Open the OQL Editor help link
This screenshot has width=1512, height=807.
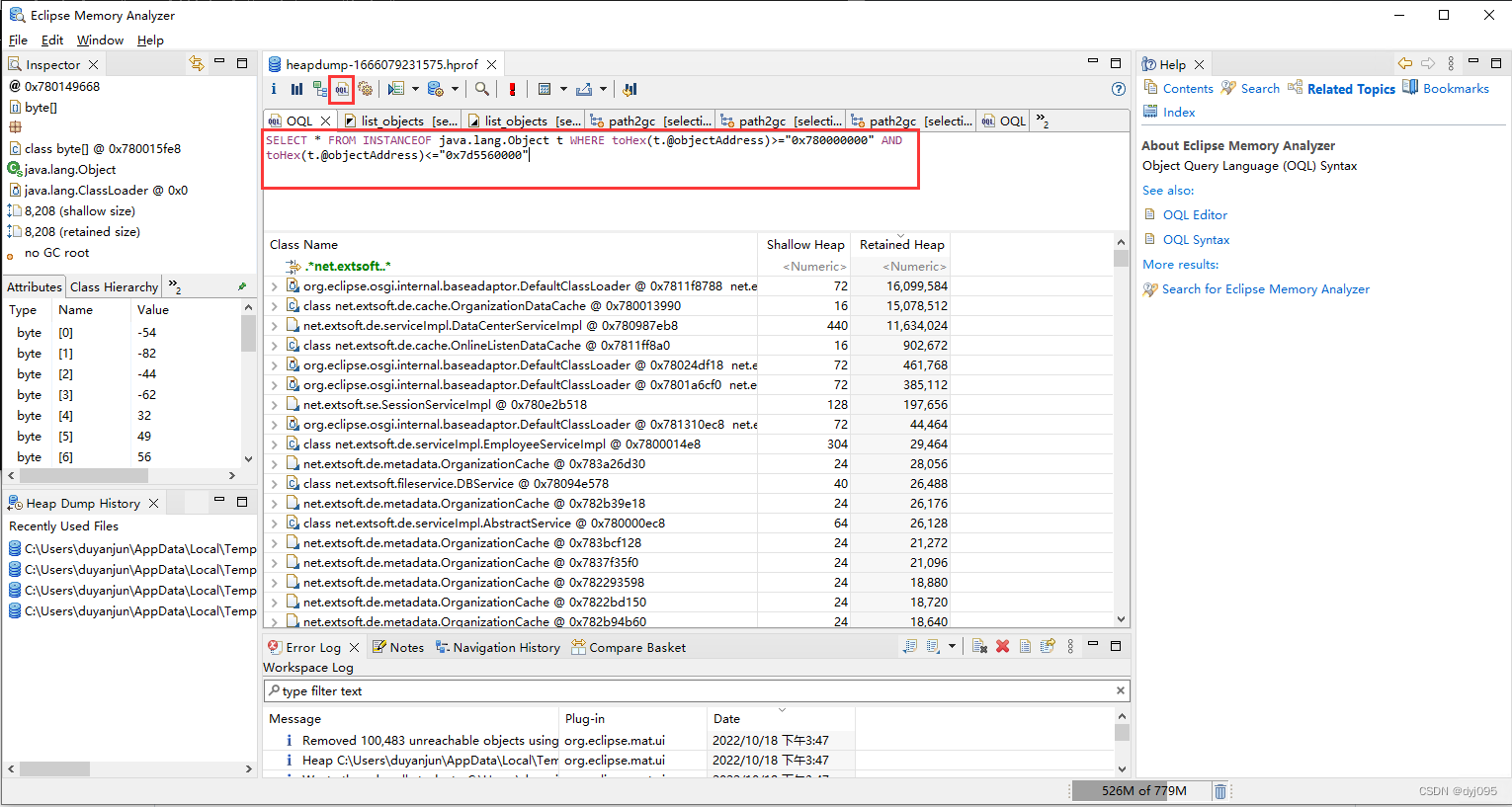click(x=1195, y=214)
